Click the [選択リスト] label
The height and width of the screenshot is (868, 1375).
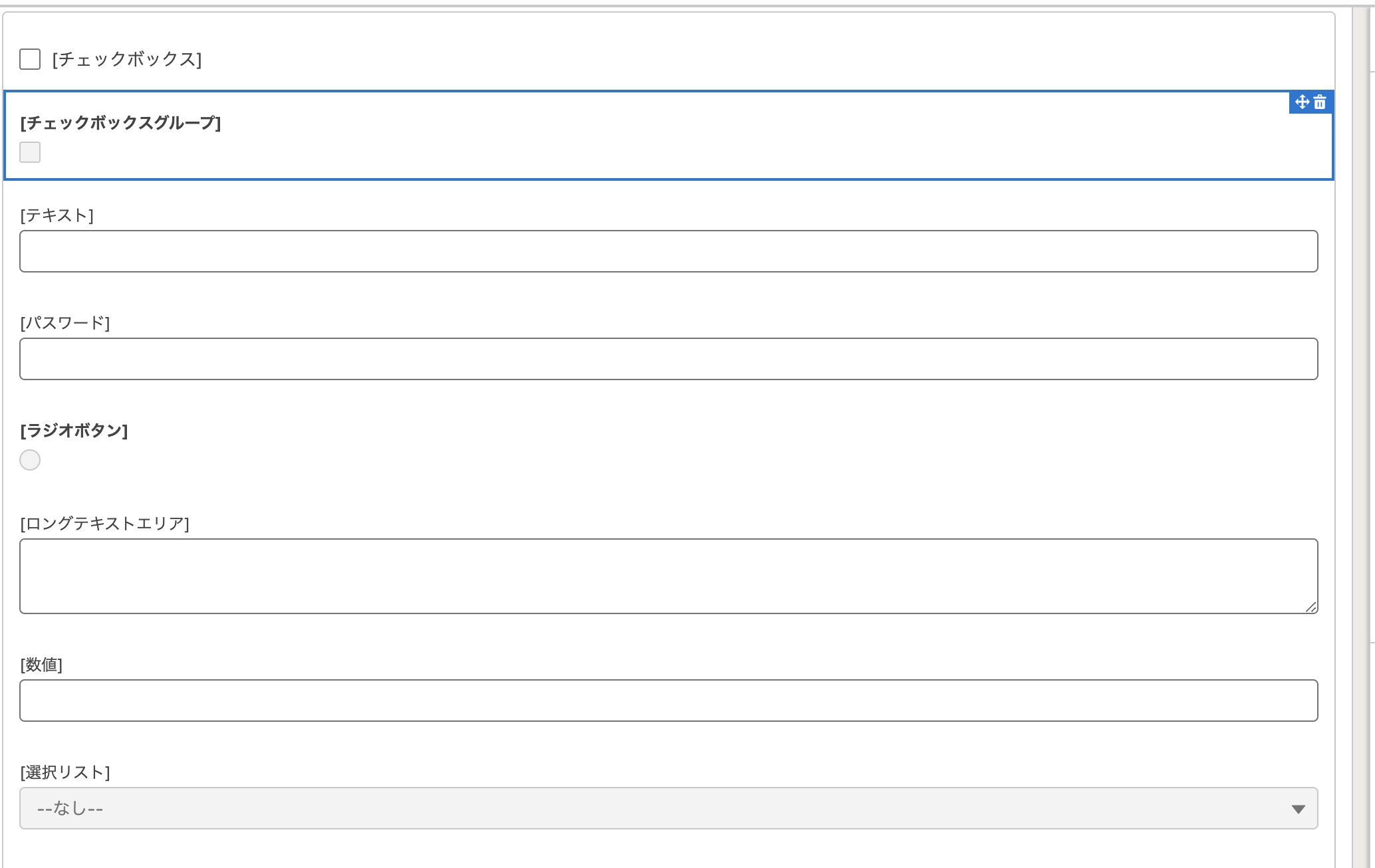(65, 772)
